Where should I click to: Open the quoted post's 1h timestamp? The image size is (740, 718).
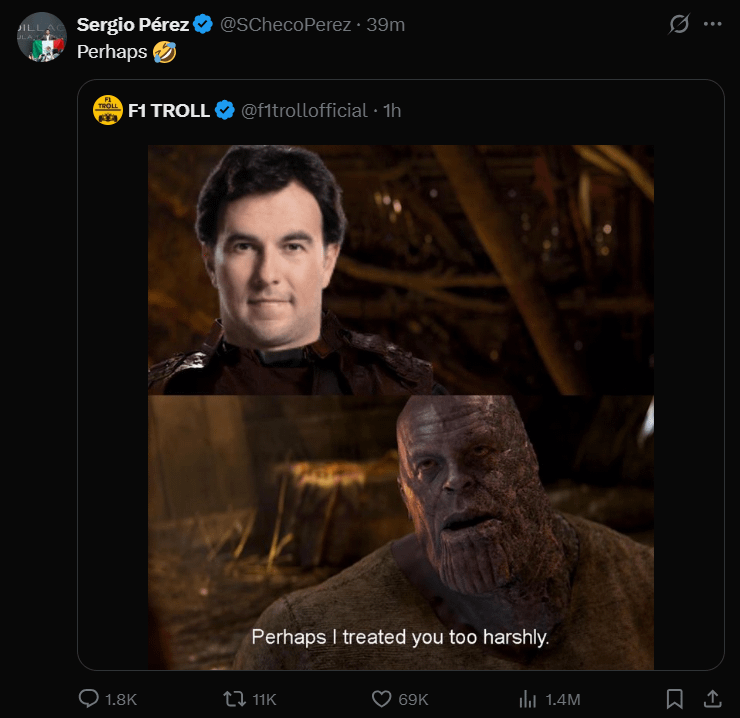(x=392, y=110)
